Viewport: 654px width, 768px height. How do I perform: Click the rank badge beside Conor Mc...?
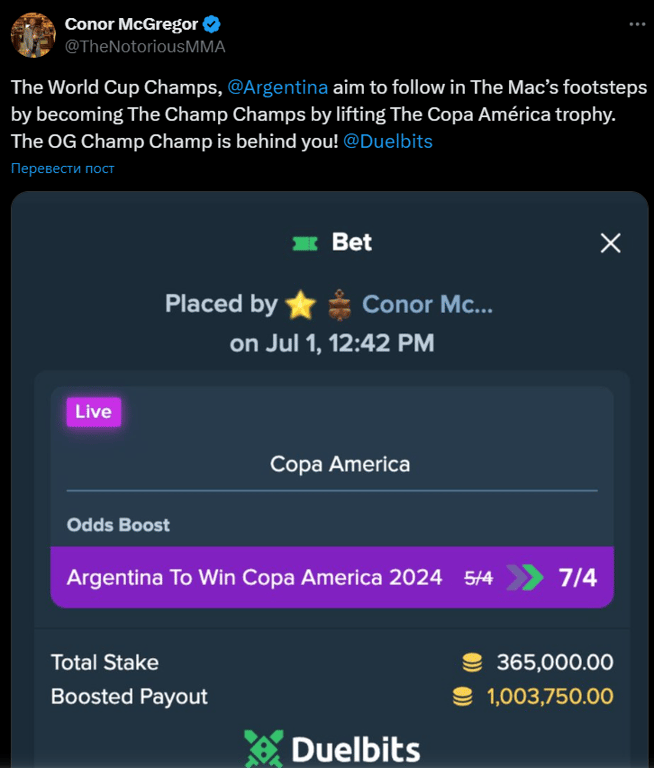click(340, 304)
